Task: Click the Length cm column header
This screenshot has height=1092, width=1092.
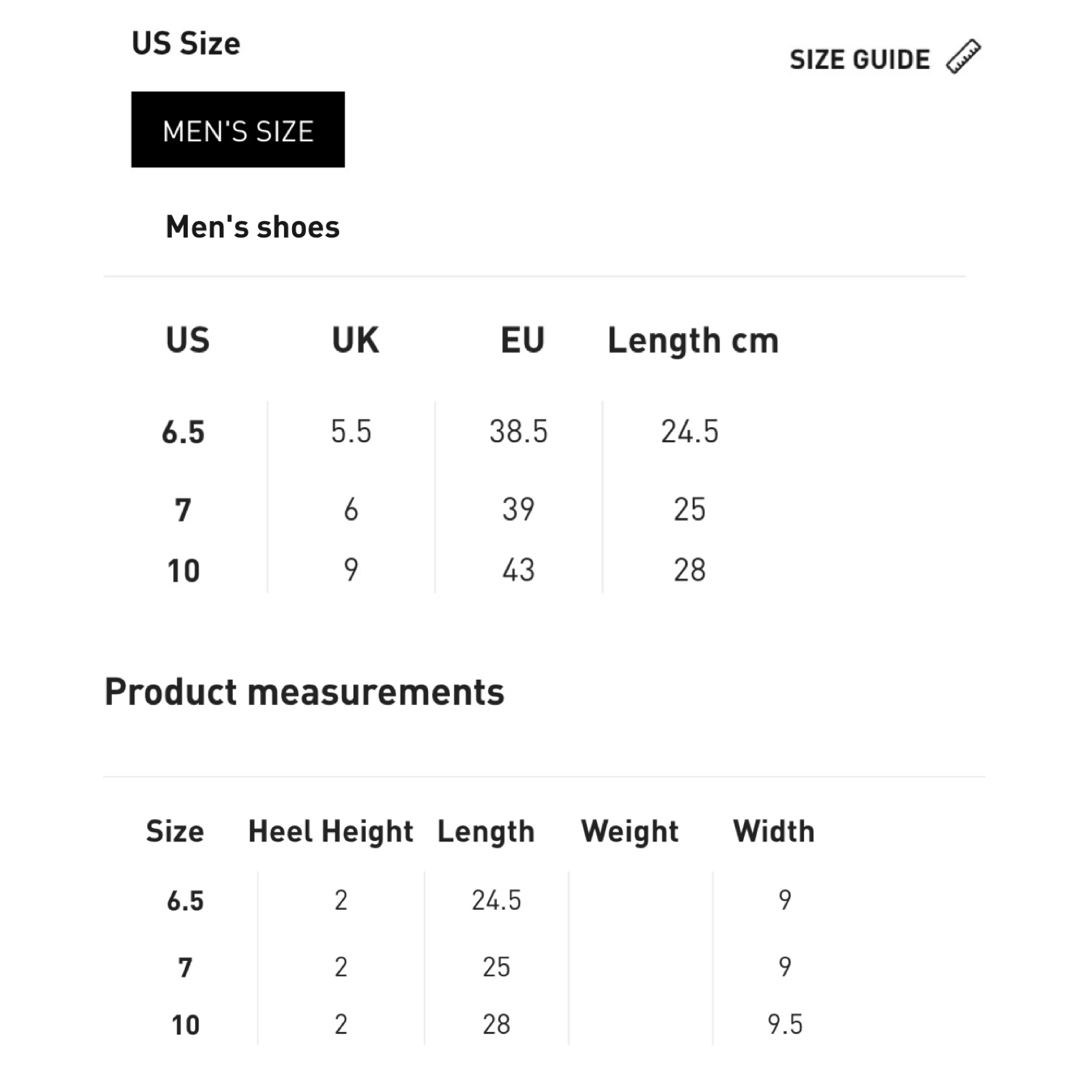Action: tap(693, 341)
